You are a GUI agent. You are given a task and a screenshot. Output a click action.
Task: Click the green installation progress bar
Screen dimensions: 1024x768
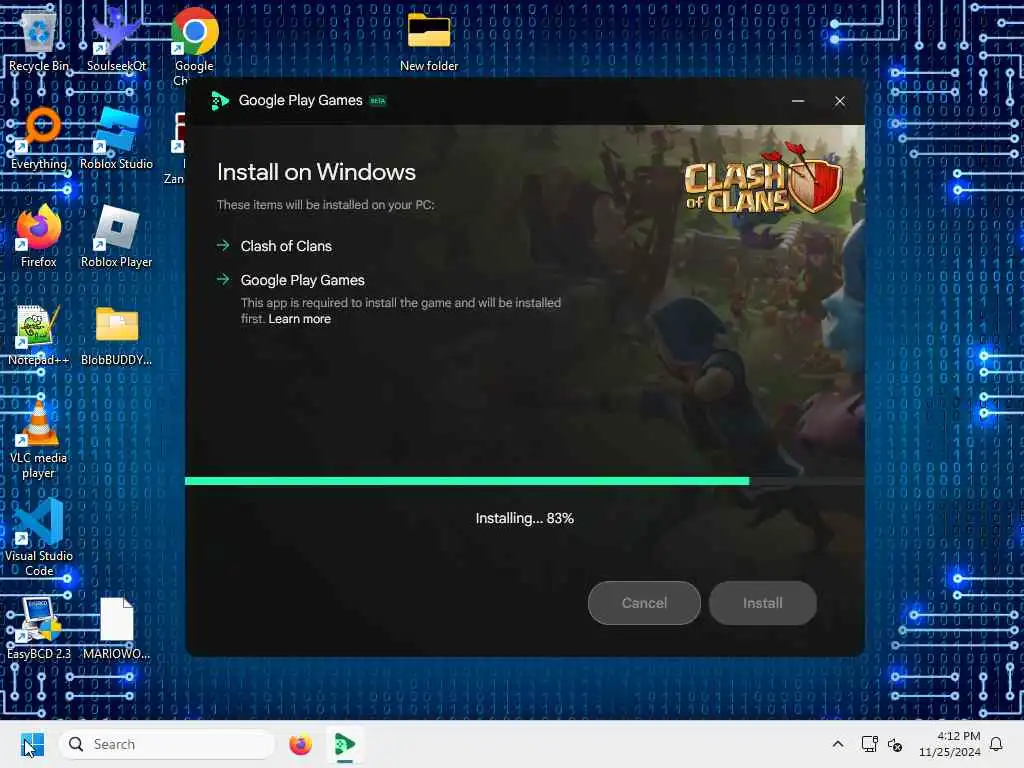coord(467,481)
